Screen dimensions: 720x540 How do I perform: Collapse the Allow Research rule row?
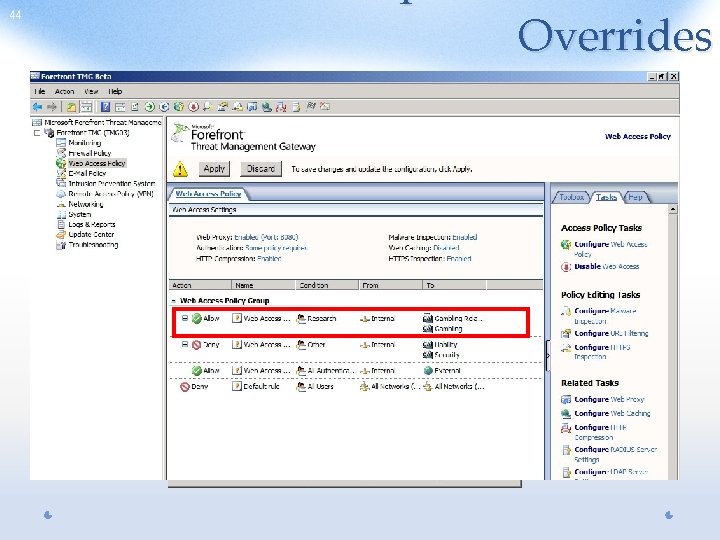point(185,318)
